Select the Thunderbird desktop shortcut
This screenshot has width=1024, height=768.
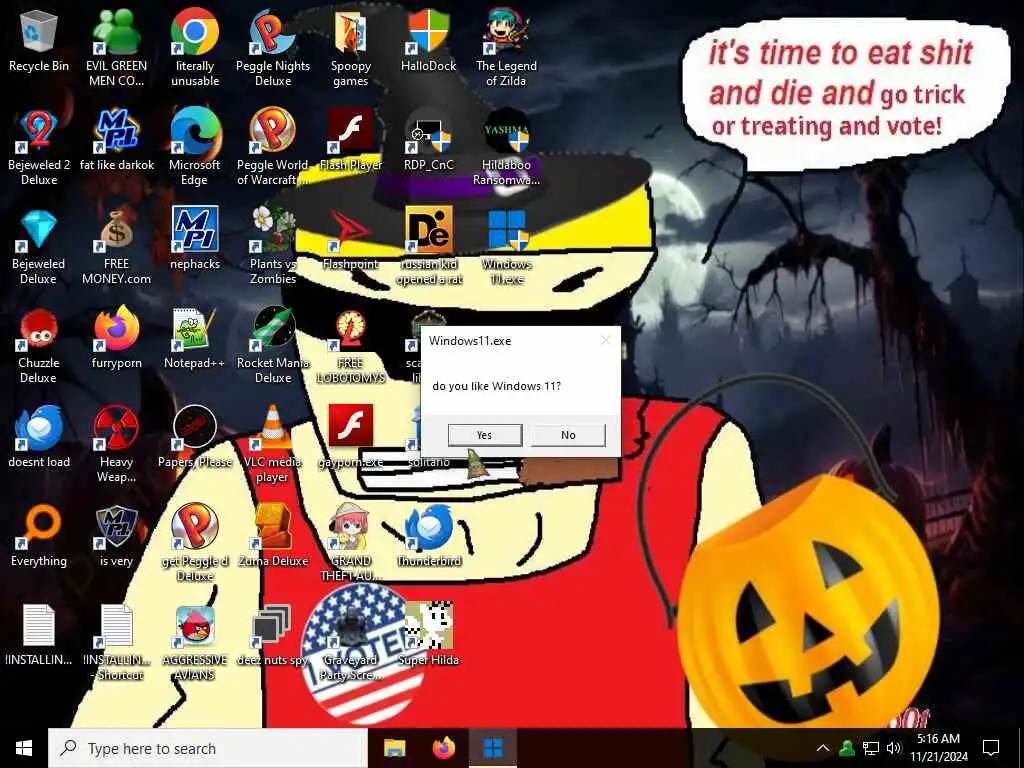[429, 536]
